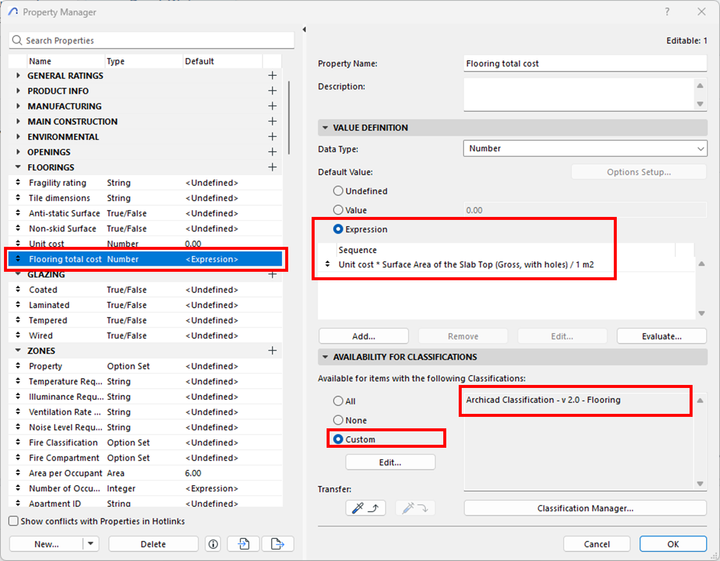This screenshot has height=561, width=720.
Task: Add property to FLOORINGS group
Action: (x=272, y=167)
